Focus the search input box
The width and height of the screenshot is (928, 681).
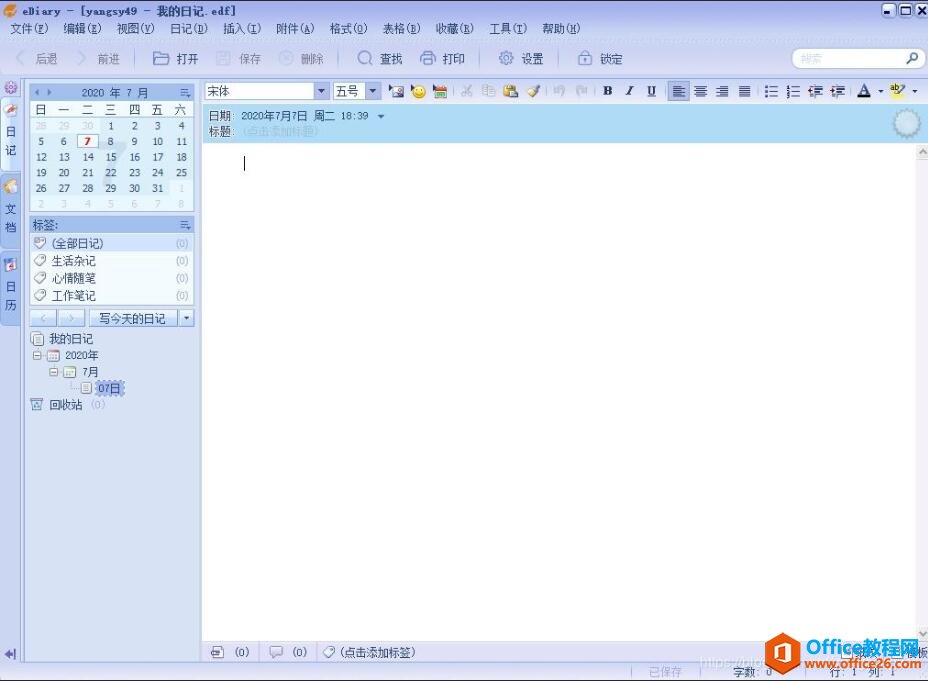(x=849, y=59)
